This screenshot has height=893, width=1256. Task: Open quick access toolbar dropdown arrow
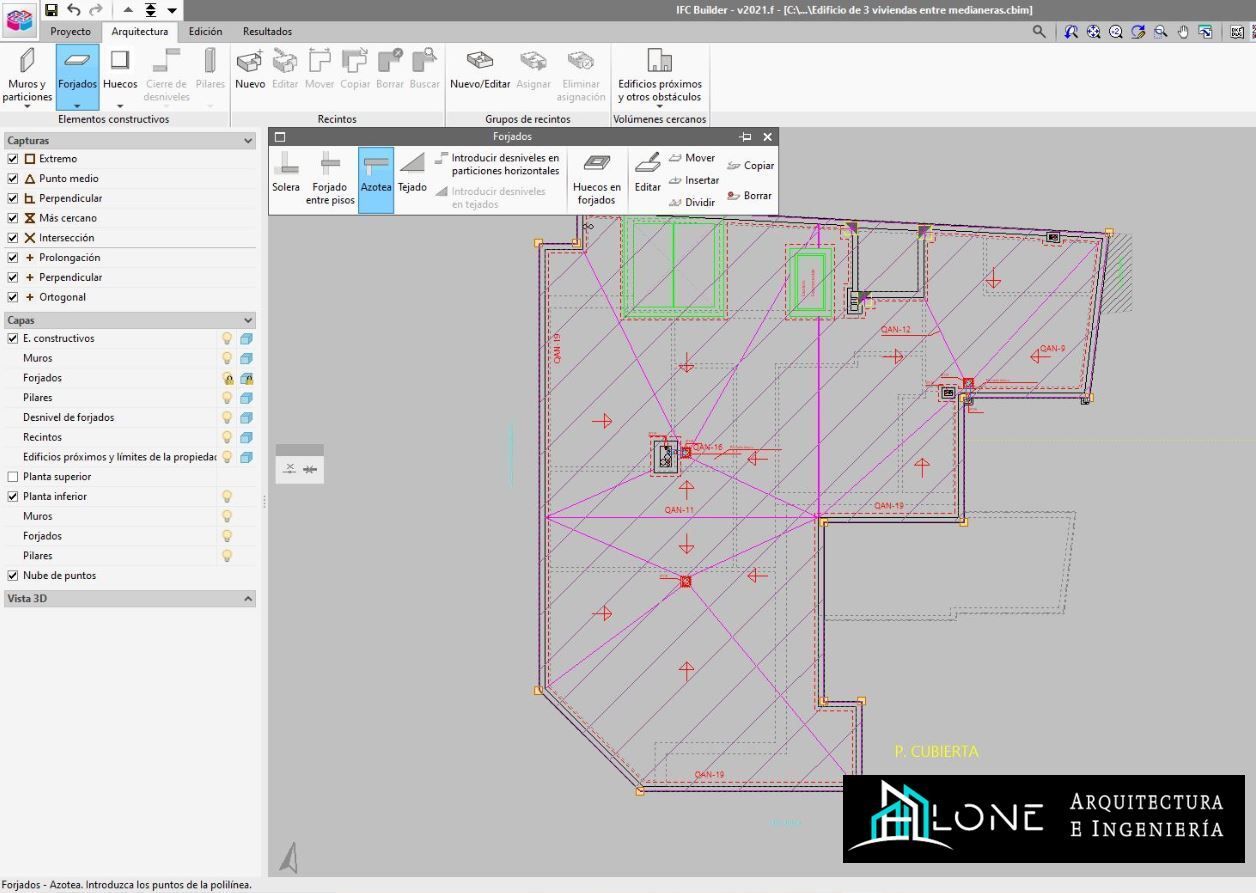click(172, 10)
